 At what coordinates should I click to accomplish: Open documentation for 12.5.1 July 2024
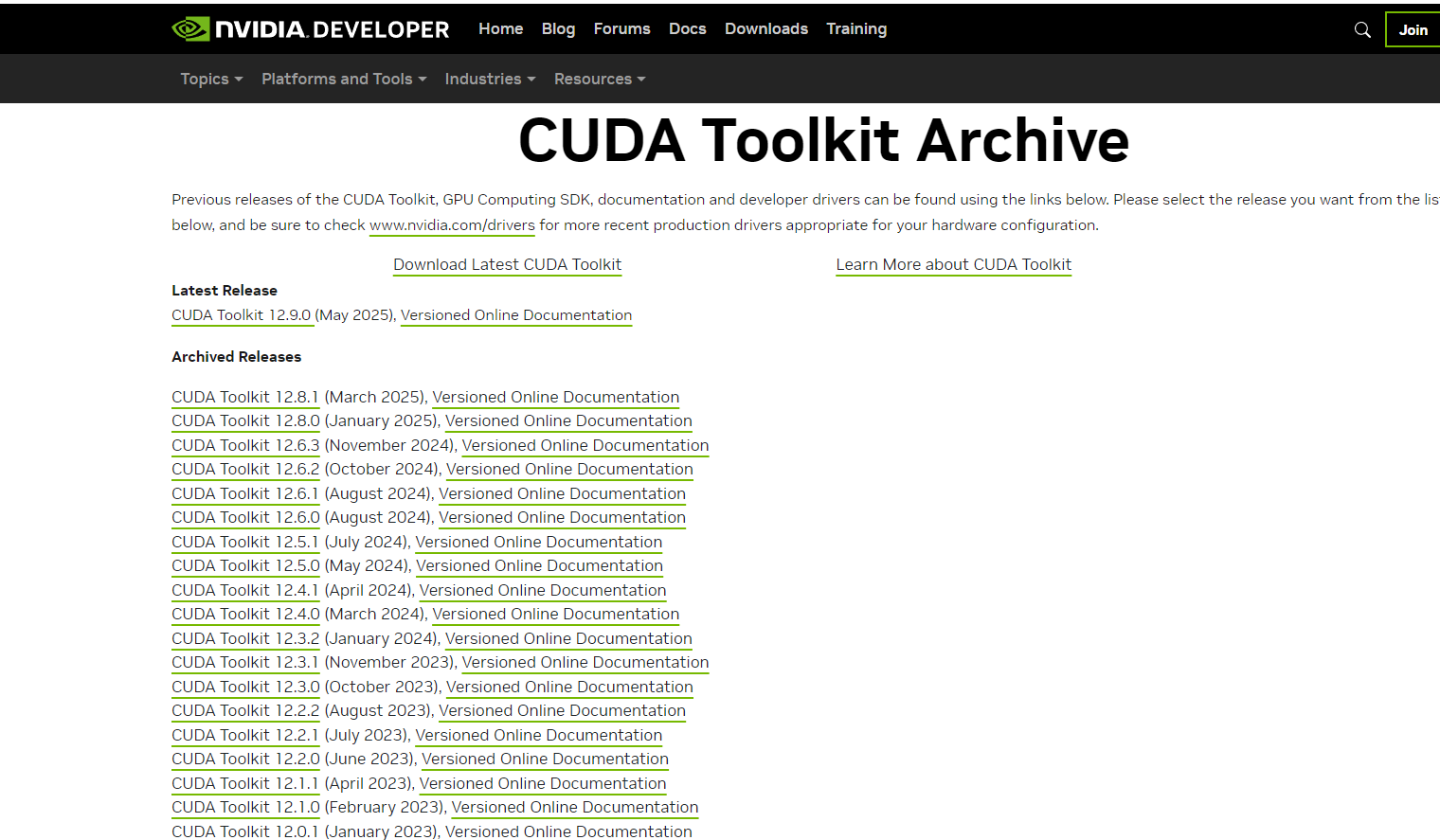pyautogui.click(x=539, y=542)
